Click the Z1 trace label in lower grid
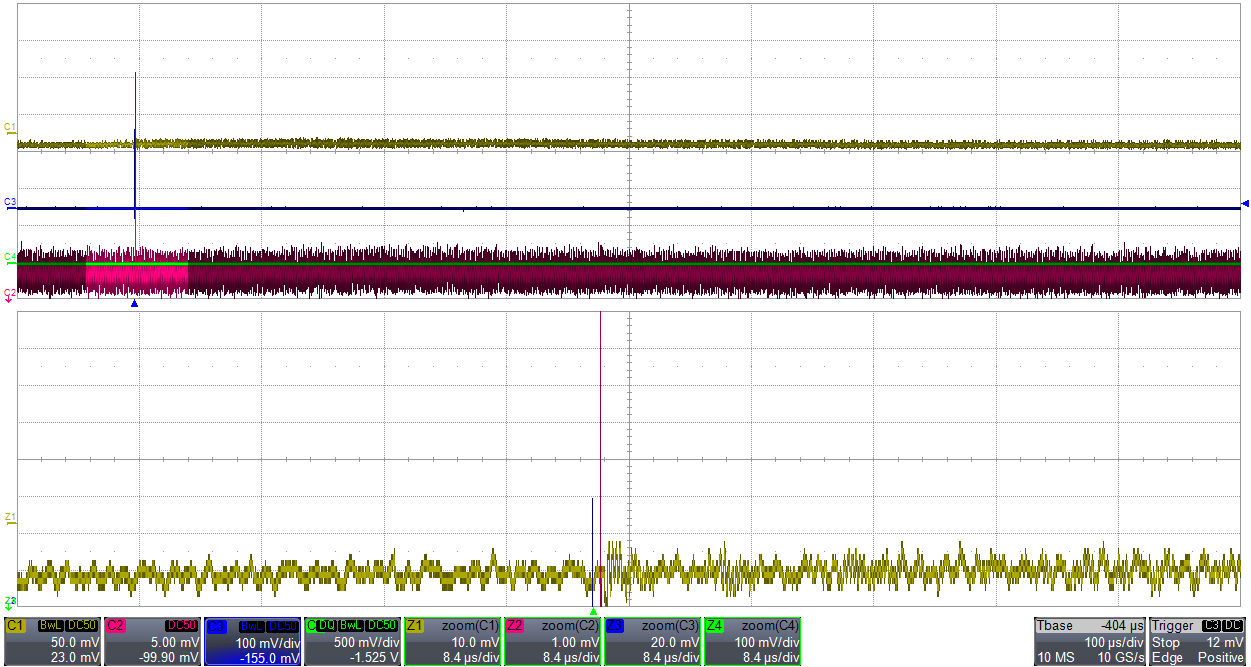The height and width of the screenshot is (667, 1251). click(10, 517)
